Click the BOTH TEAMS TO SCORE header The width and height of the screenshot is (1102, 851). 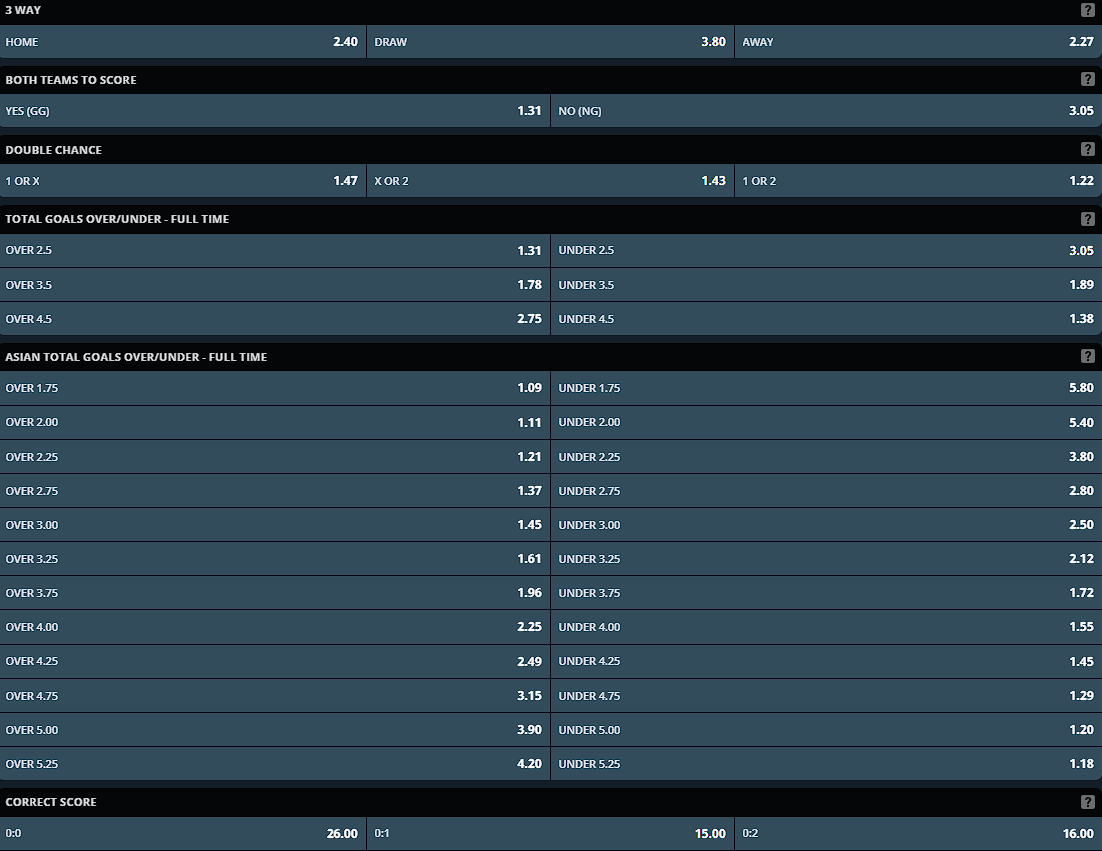551,79
